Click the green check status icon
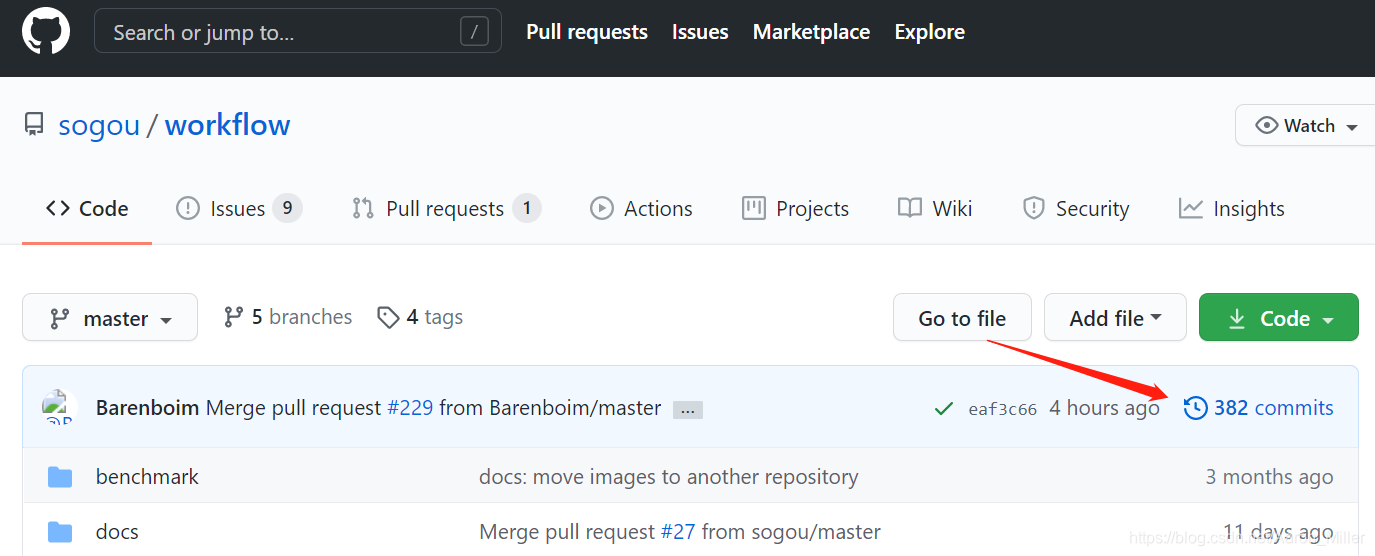Viewport: 1375px width, 556px height. coord(942,408)
